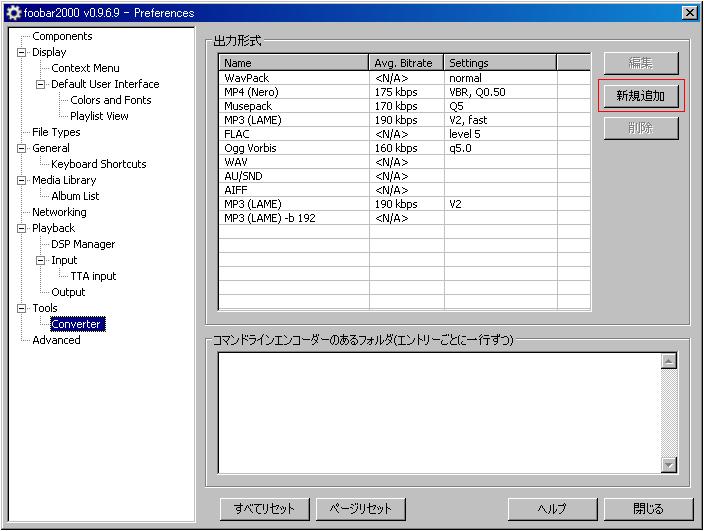Click the すべてリセット button

pyautogui.click(x=264, y=509)
